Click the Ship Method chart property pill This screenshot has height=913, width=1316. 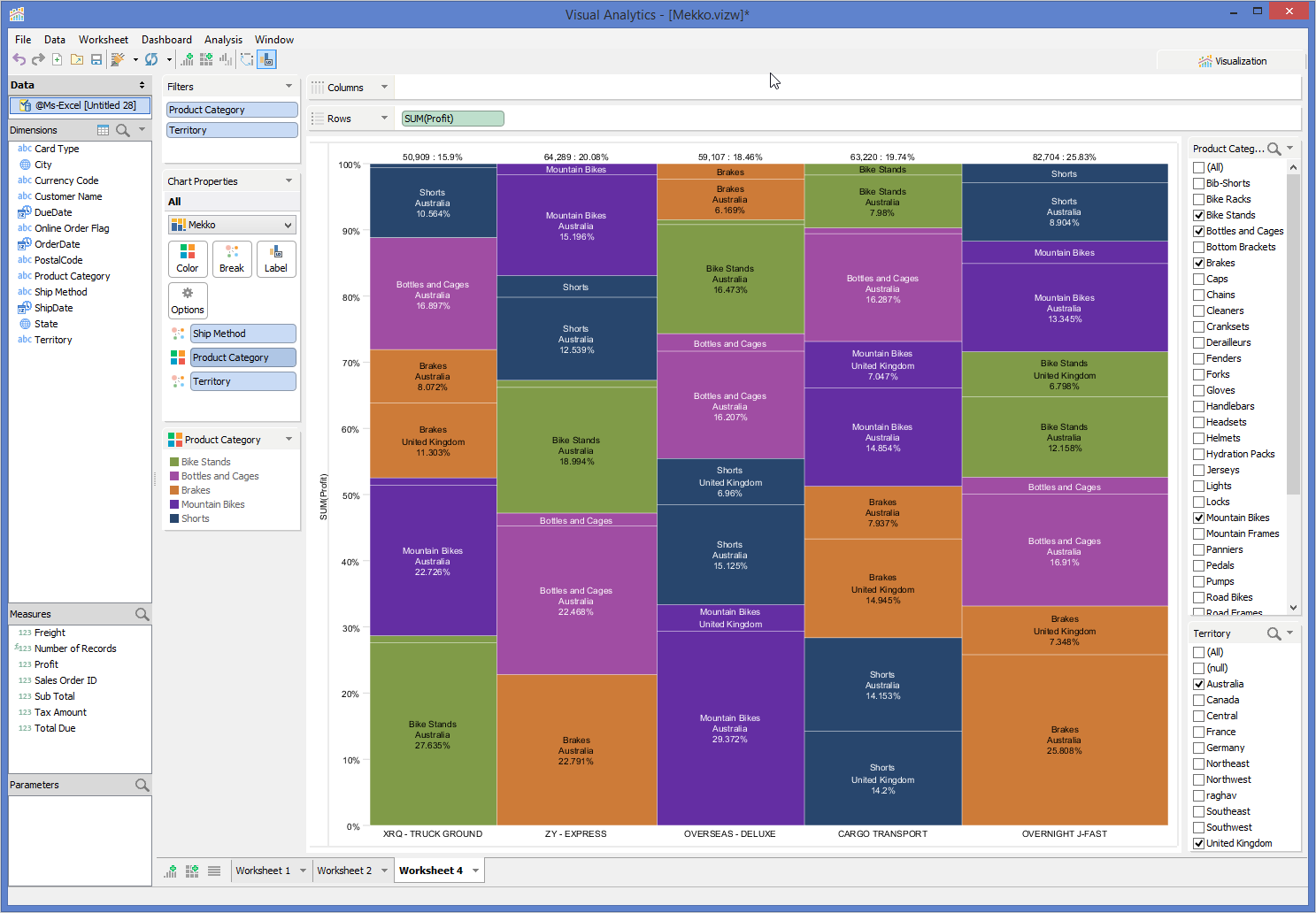coord(243,334)
